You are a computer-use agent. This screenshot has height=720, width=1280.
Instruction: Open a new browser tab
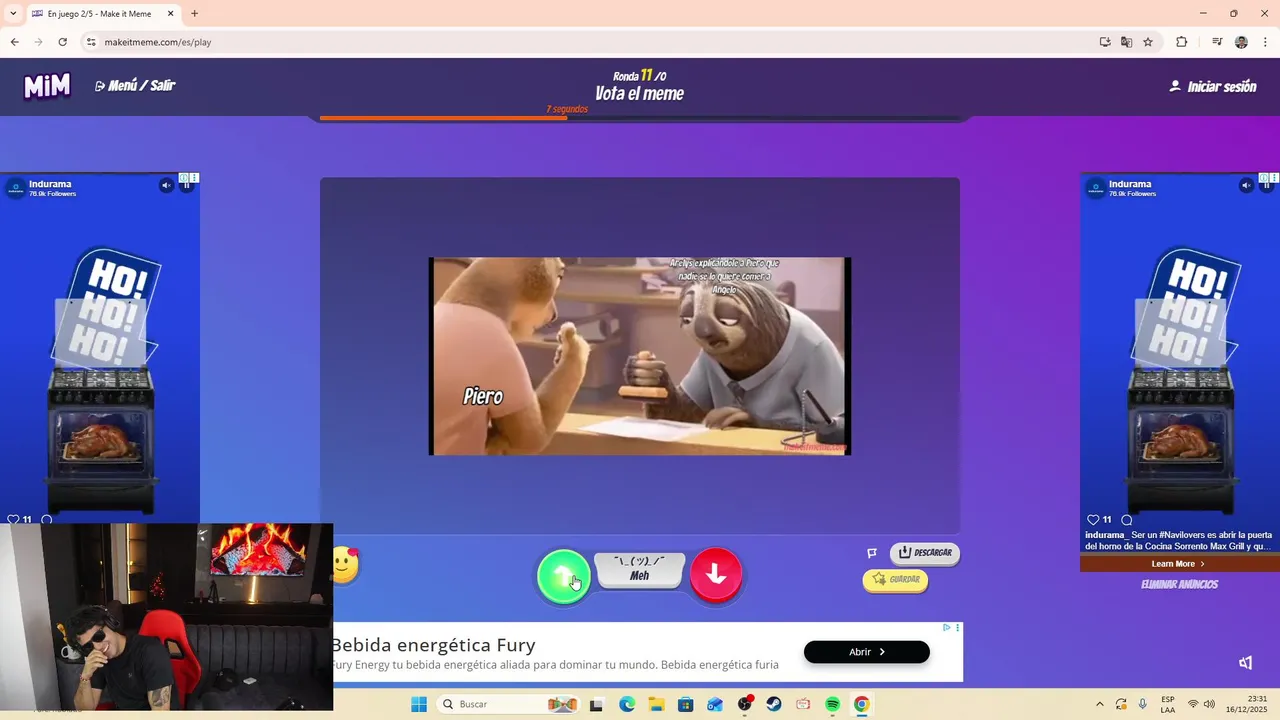coord(194,14)
